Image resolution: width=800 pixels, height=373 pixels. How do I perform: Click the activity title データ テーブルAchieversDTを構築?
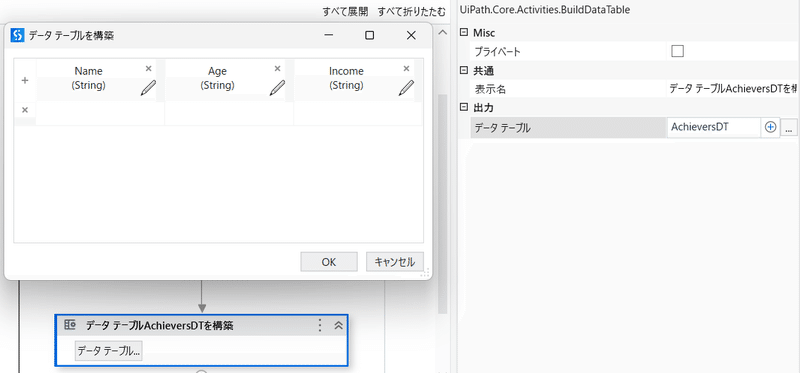tap(160, 325)
